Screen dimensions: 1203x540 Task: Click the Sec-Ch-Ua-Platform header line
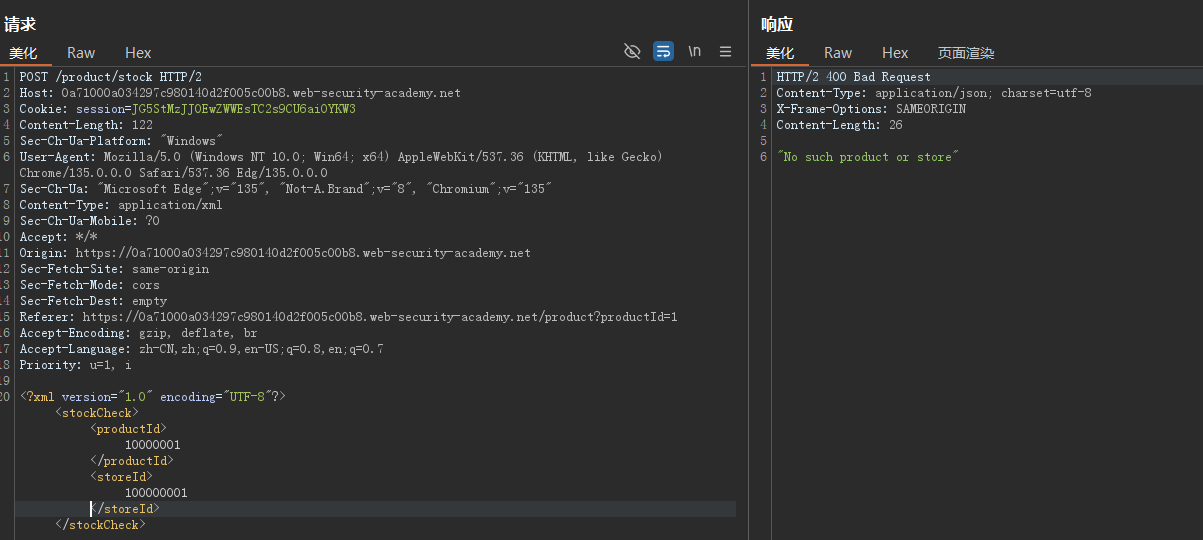120,141
